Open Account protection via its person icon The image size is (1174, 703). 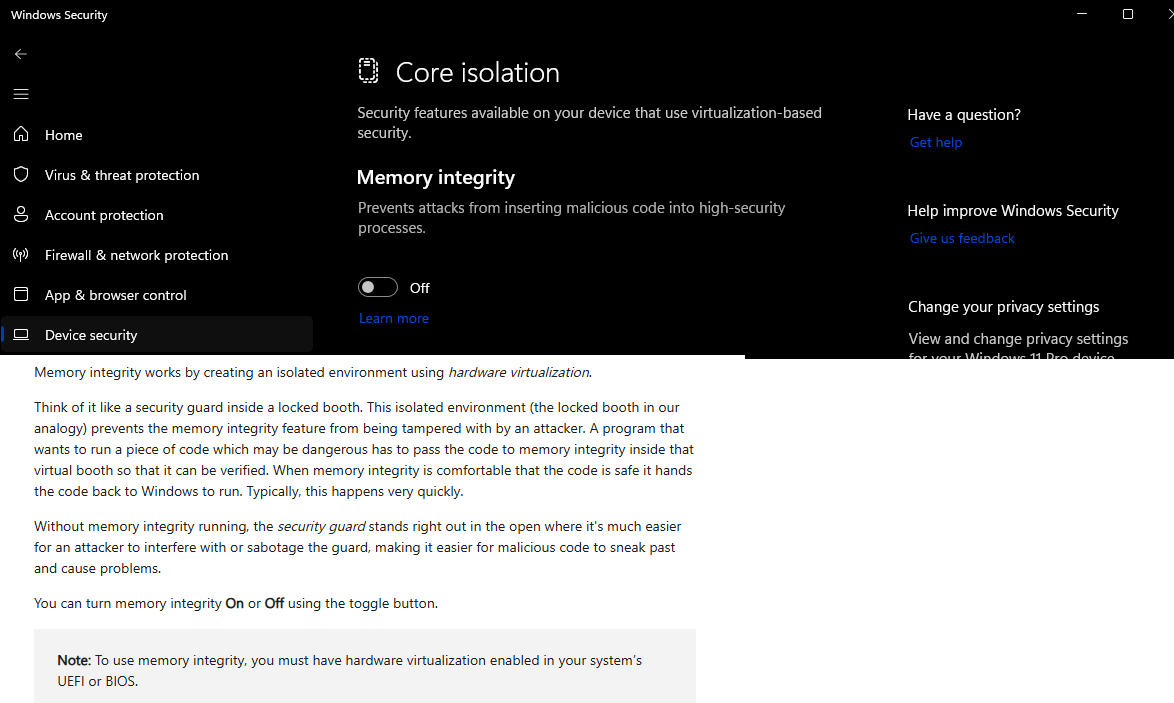pos(21,214)
